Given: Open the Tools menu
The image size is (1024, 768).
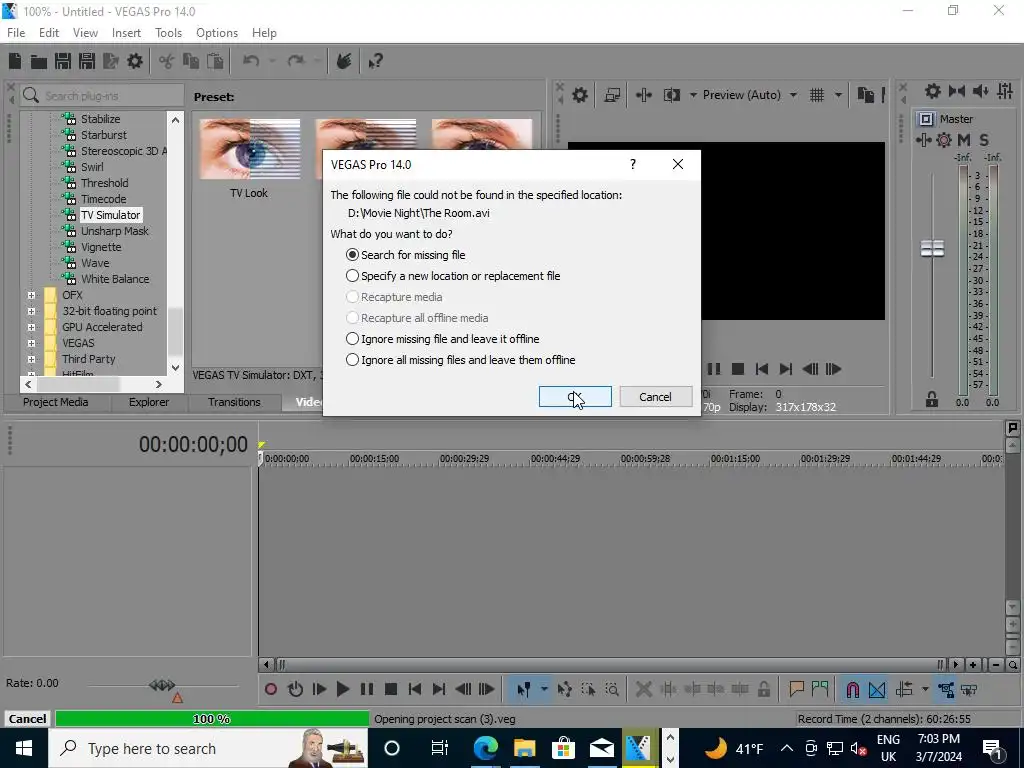Looking at the screenshot, I should pos(168,33).
